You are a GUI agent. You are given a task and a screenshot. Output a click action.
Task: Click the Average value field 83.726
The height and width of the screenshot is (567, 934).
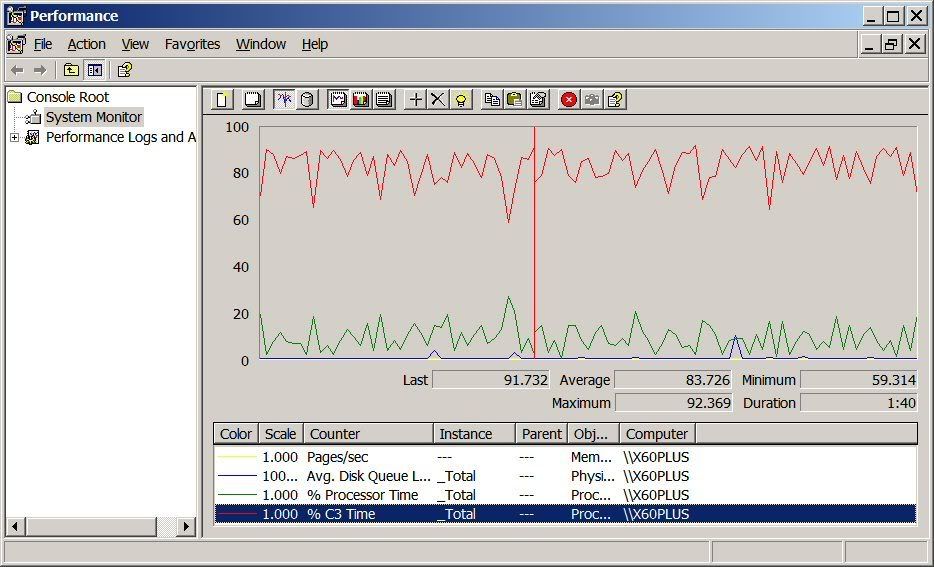coord(673,380)
